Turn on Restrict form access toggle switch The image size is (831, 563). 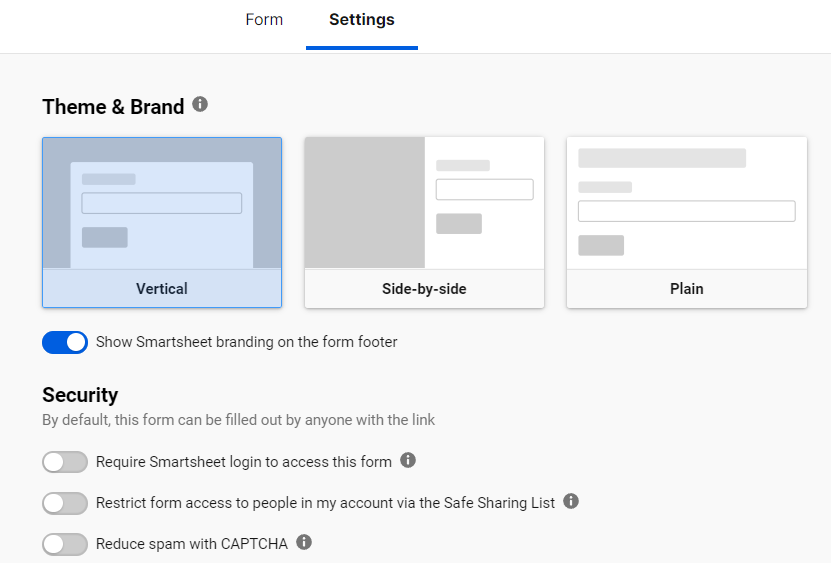[x=65, y=503]
